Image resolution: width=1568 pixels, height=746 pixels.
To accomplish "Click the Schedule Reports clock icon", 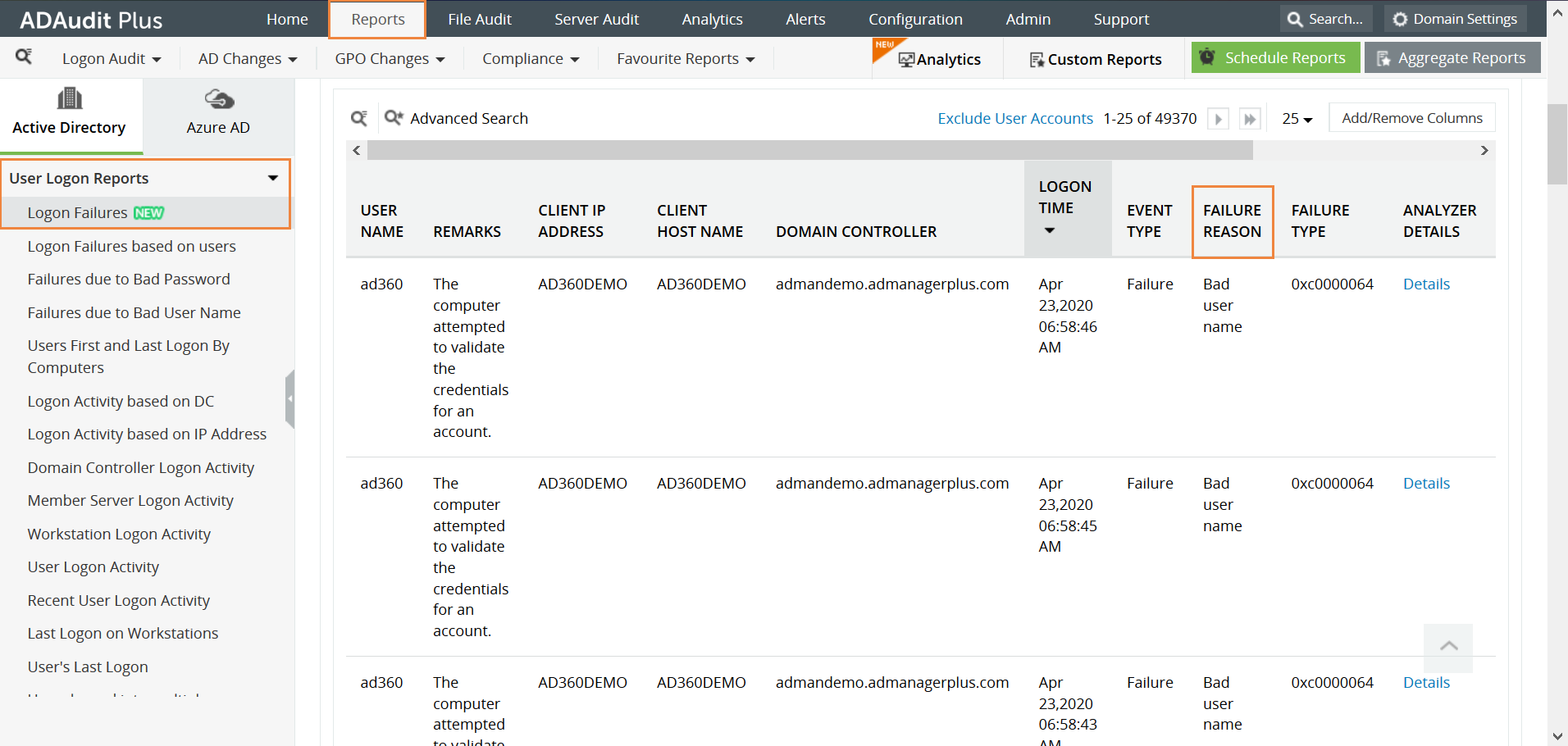I will (x=1207, y=57).
